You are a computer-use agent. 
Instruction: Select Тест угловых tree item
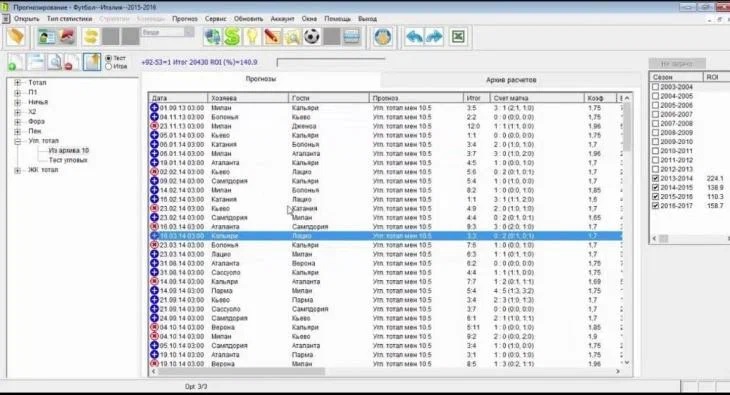point(68,160)
